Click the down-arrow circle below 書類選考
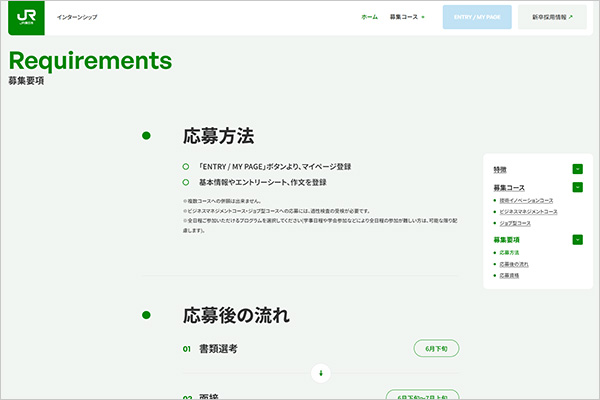This screenshot has width=600, height=400. (x=321, y=373)
